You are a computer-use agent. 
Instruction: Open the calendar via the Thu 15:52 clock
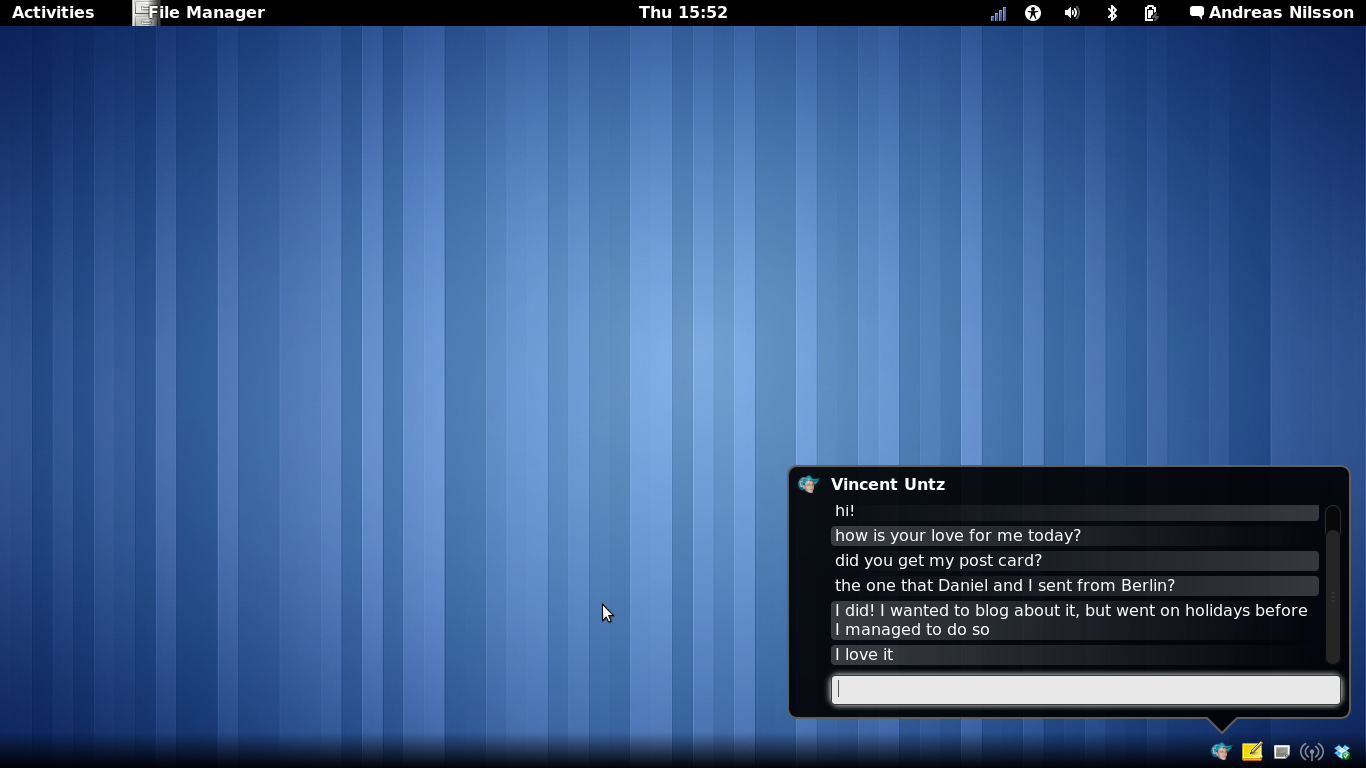click(683, 12)
